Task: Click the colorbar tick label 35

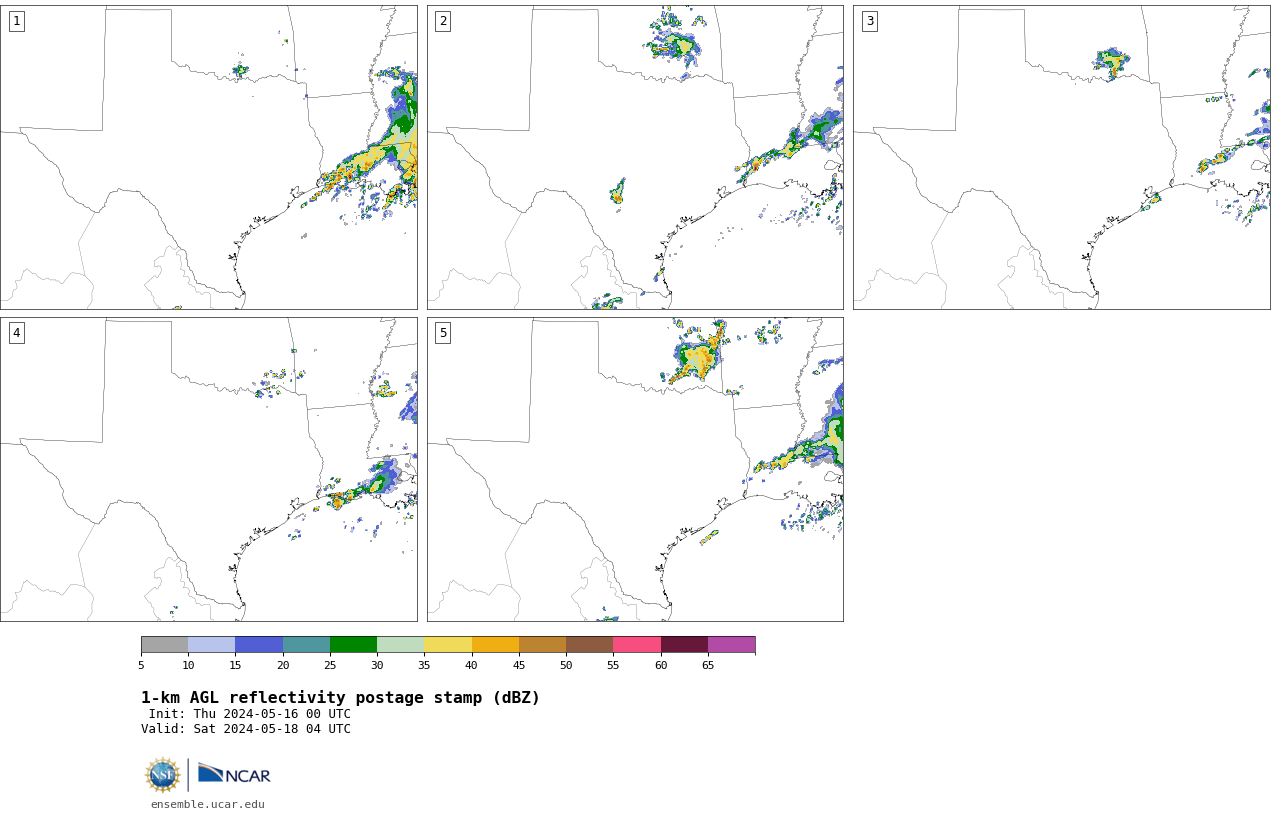Action: point(424,666)
